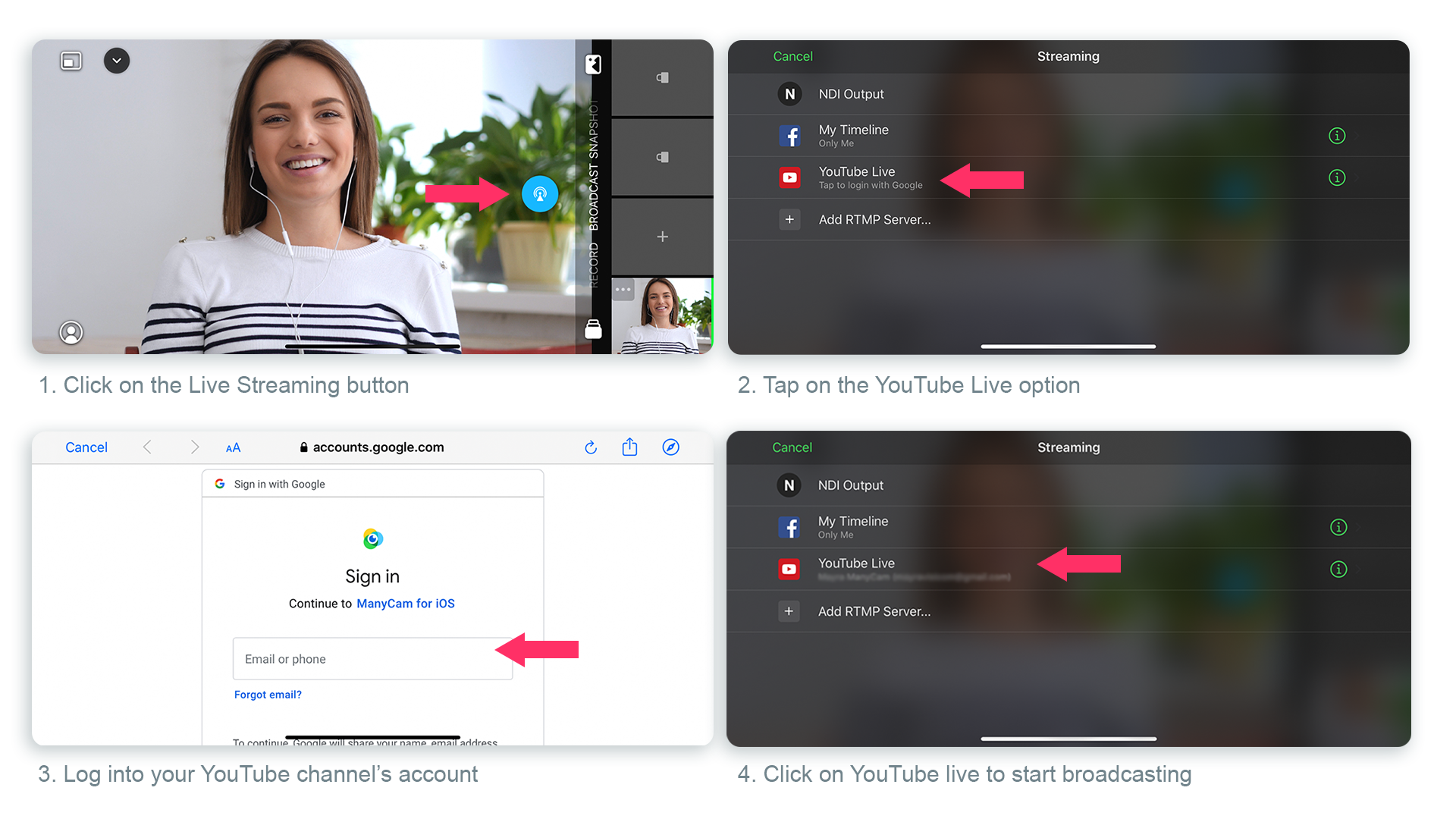This screenshot has height=819, width=1456.
Task: Open the ManyCam for iOS link
Action: coord(406,604)
